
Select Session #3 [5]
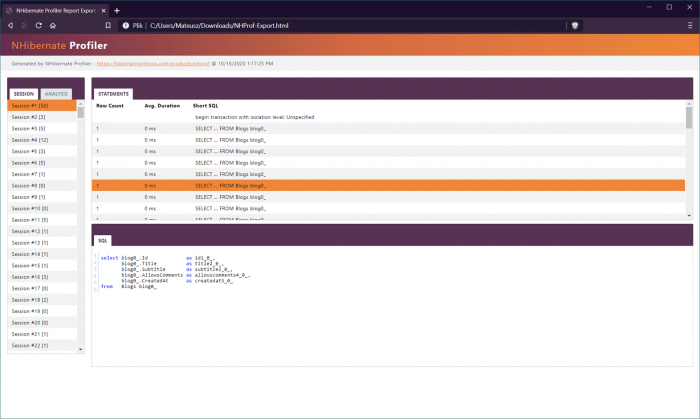coord(42,129)
